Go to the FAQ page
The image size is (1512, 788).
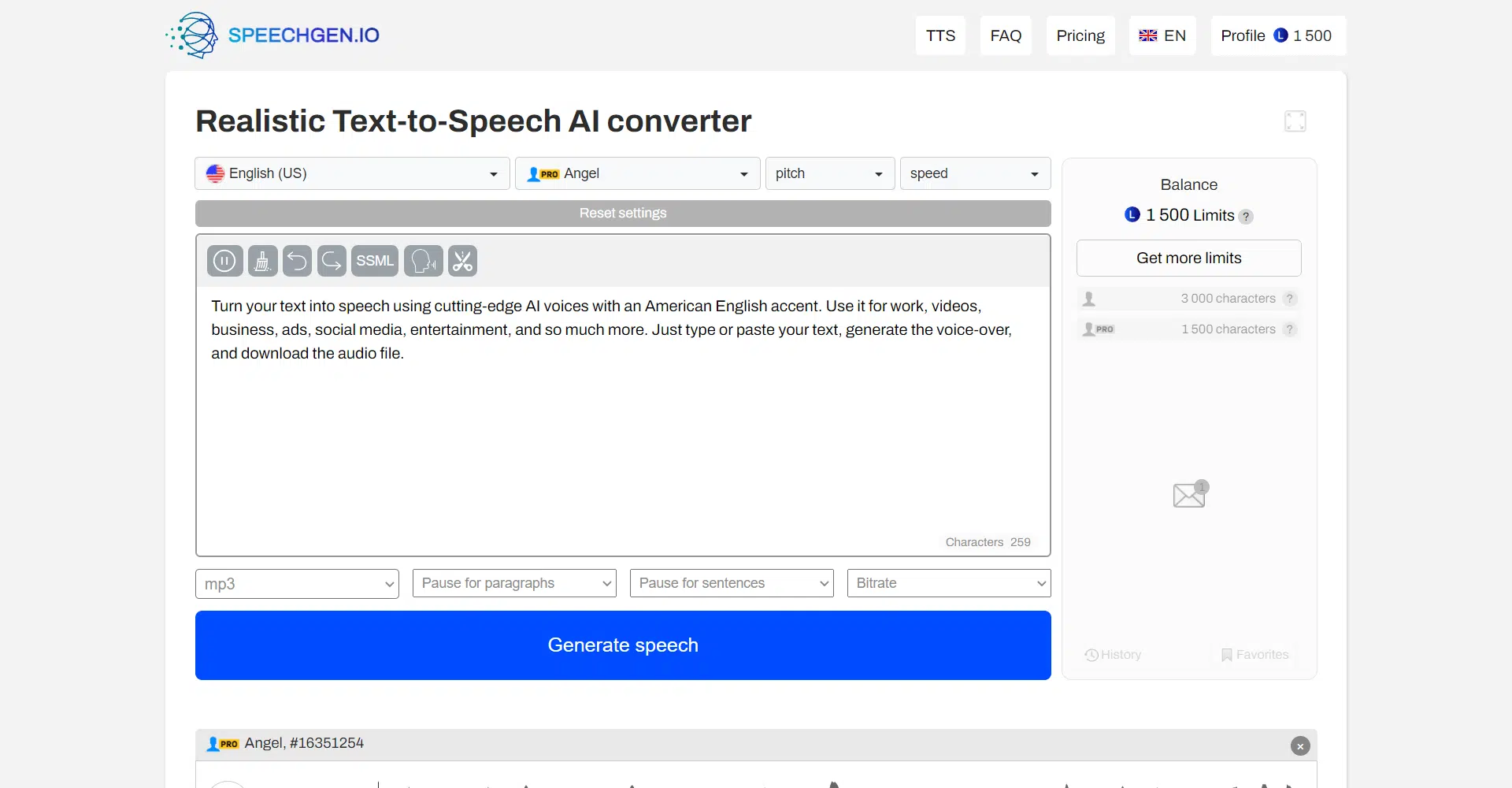1006,35
